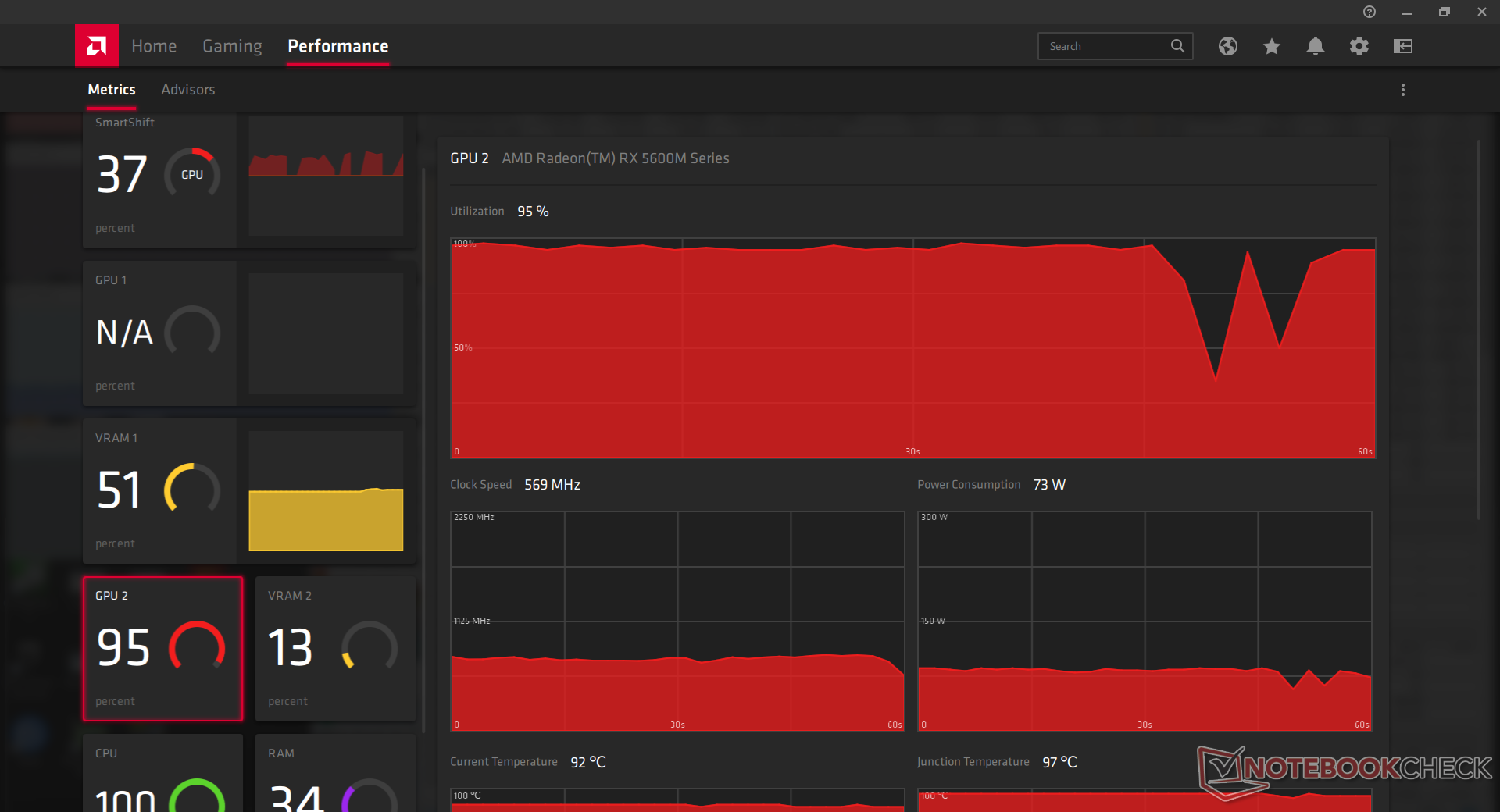Go to the Home tab

pos(154,46)
